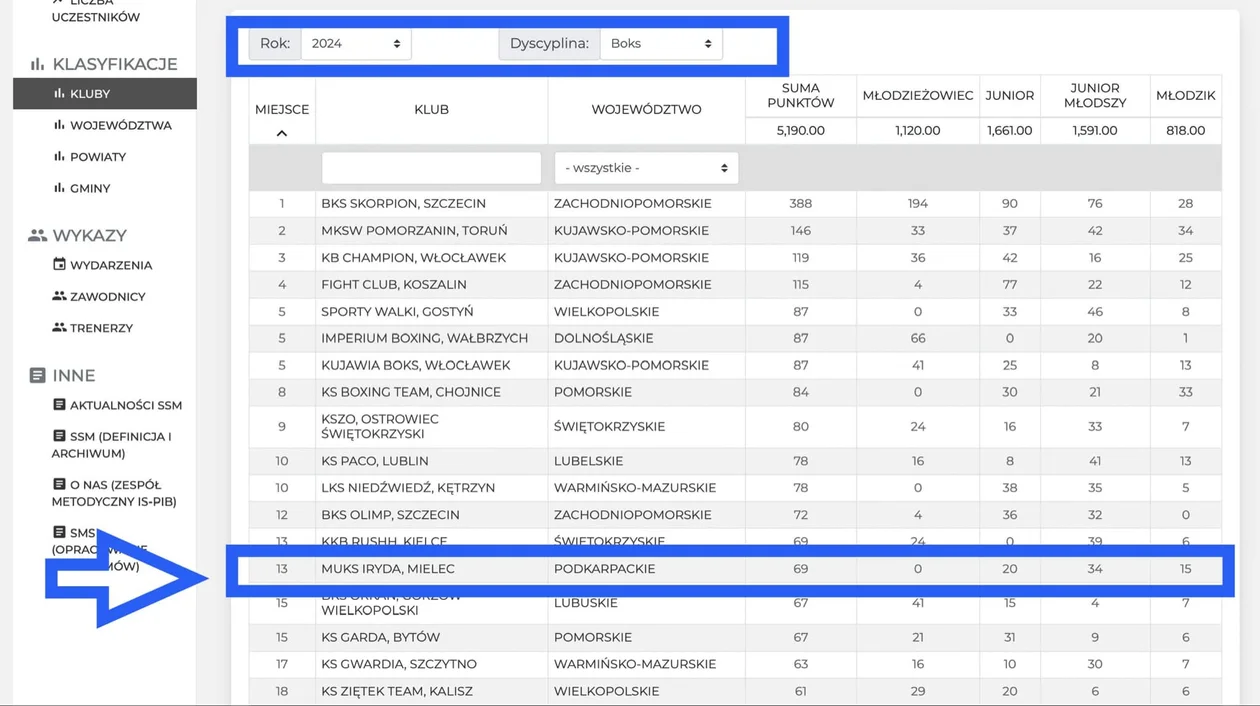
Task: Click the Powiaty bar chart icon
Action: [59, 156]
